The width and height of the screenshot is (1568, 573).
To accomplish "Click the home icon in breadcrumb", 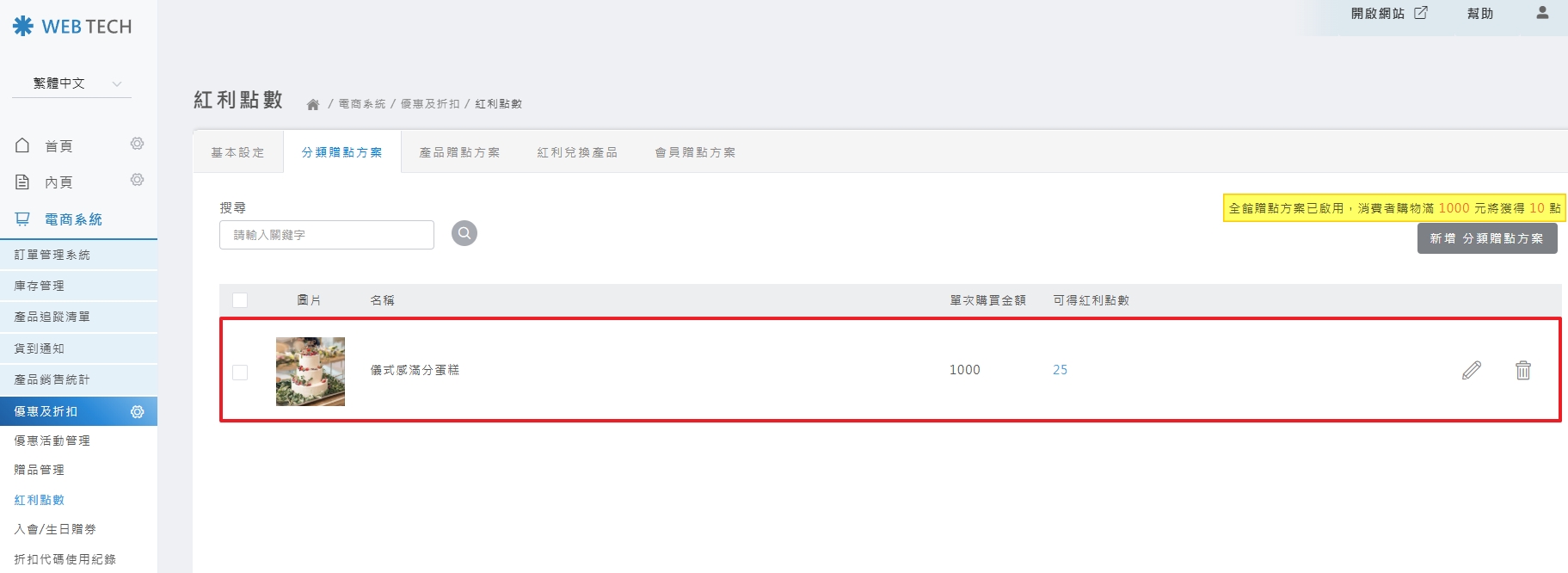I will (313, 104).
